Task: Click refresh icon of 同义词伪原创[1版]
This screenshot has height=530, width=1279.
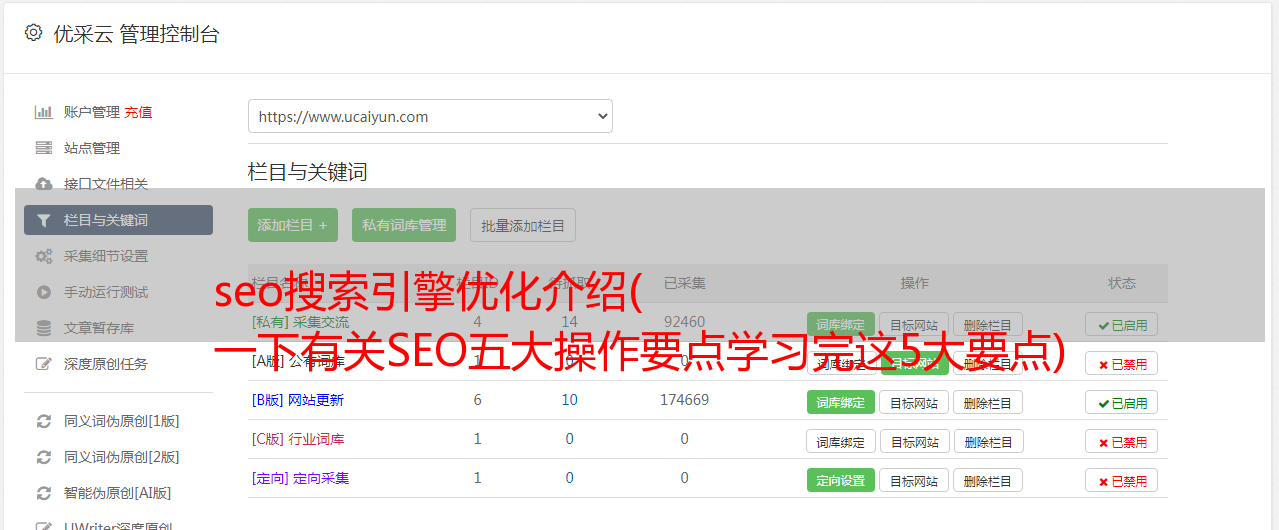Action: pyautogui.click(x=44, y=421)
